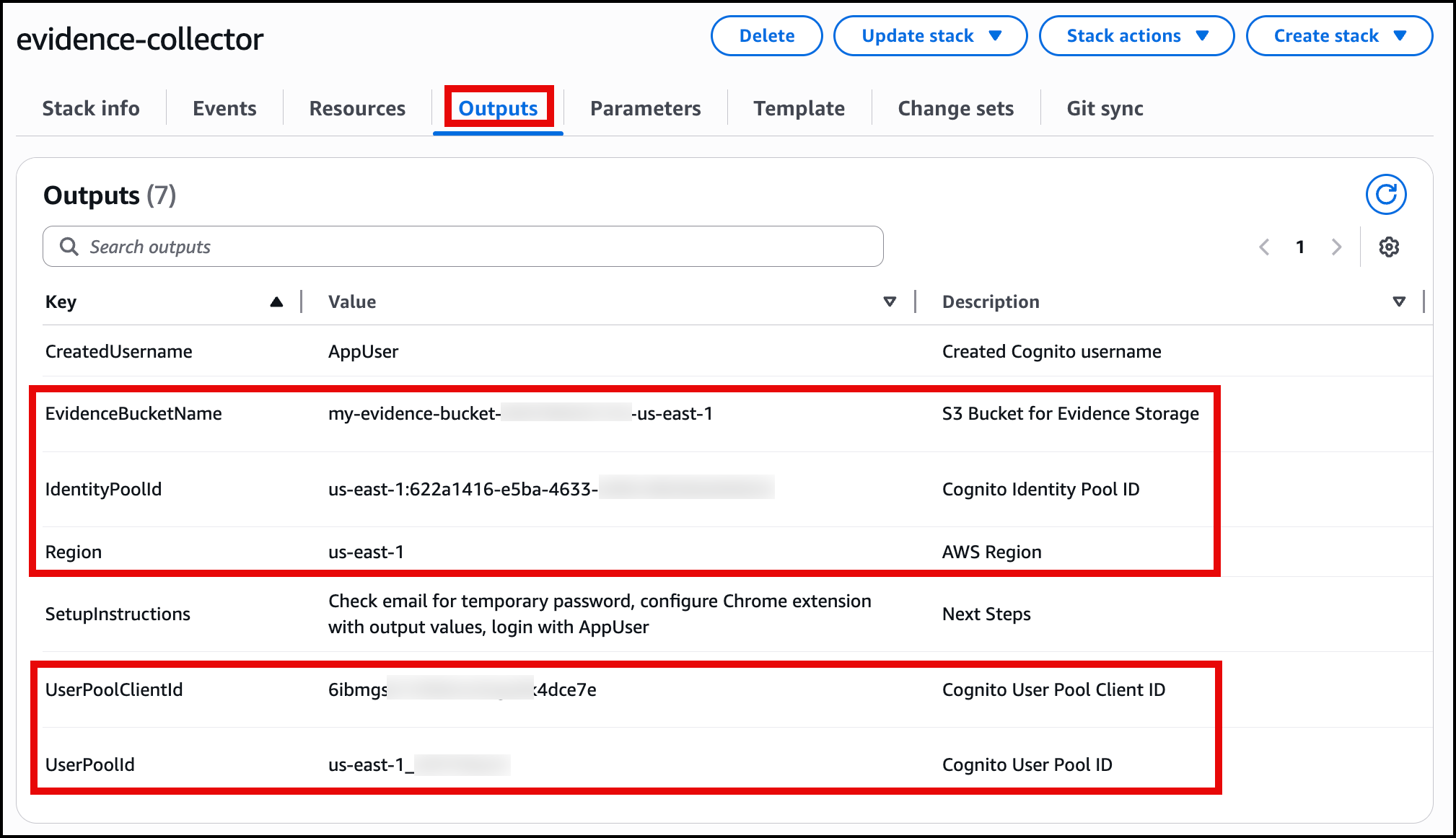The width and height of the screenshot is (1456, 838).
Task: Switch to the Events tab
Action: click(x=224, y=108)
